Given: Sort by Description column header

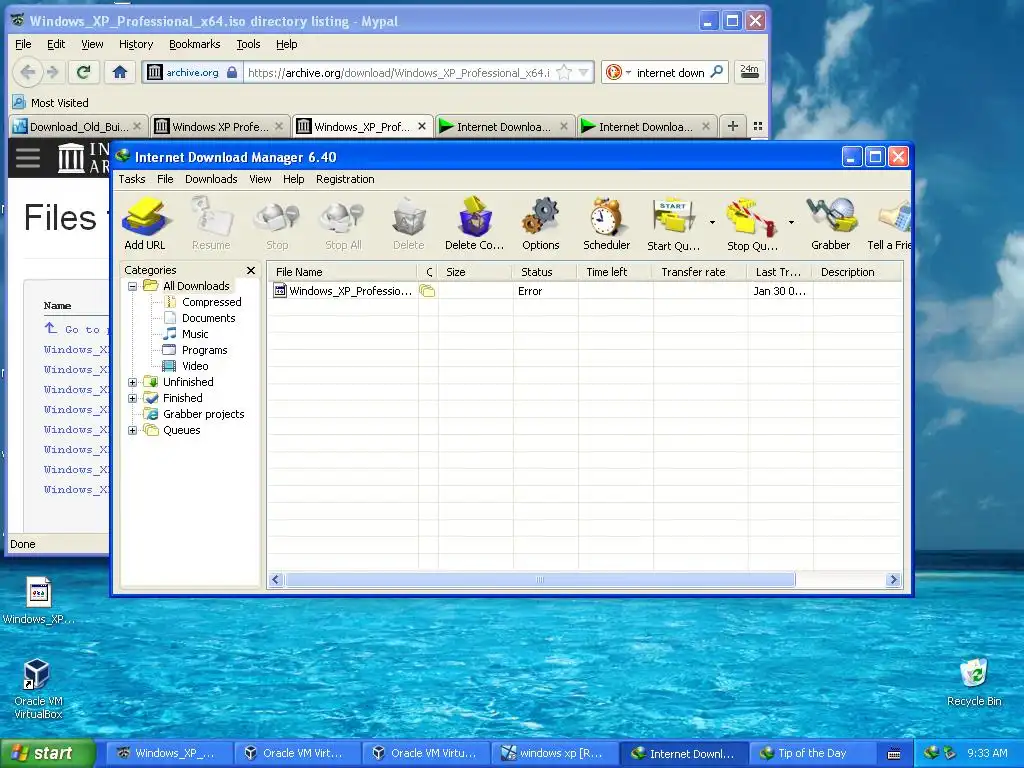Looking at the screenshot, I should pos(857,272).
